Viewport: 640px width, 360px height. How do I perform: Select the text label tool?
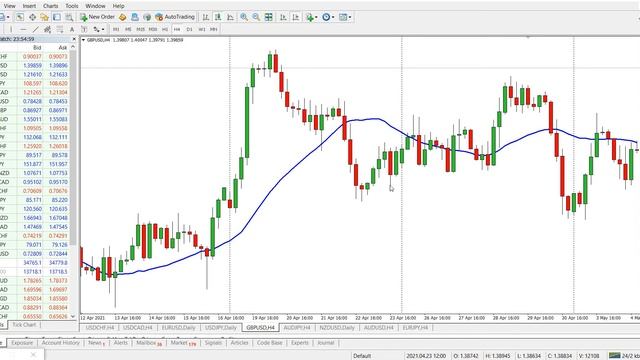tap(84, 29)
